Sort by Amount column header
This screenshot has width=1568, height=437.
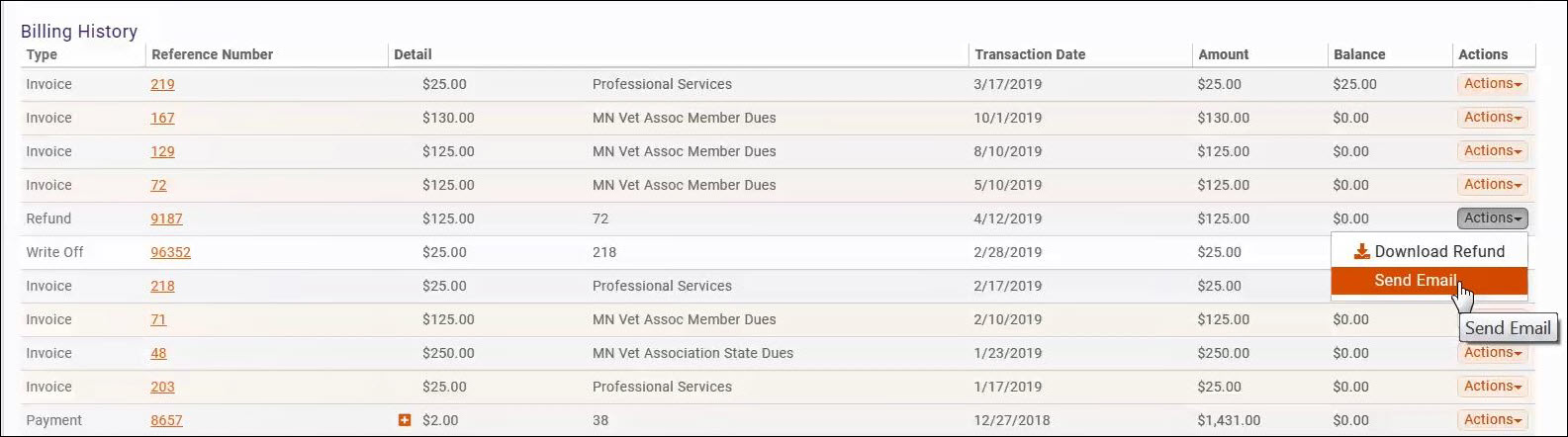point(1223,54)
